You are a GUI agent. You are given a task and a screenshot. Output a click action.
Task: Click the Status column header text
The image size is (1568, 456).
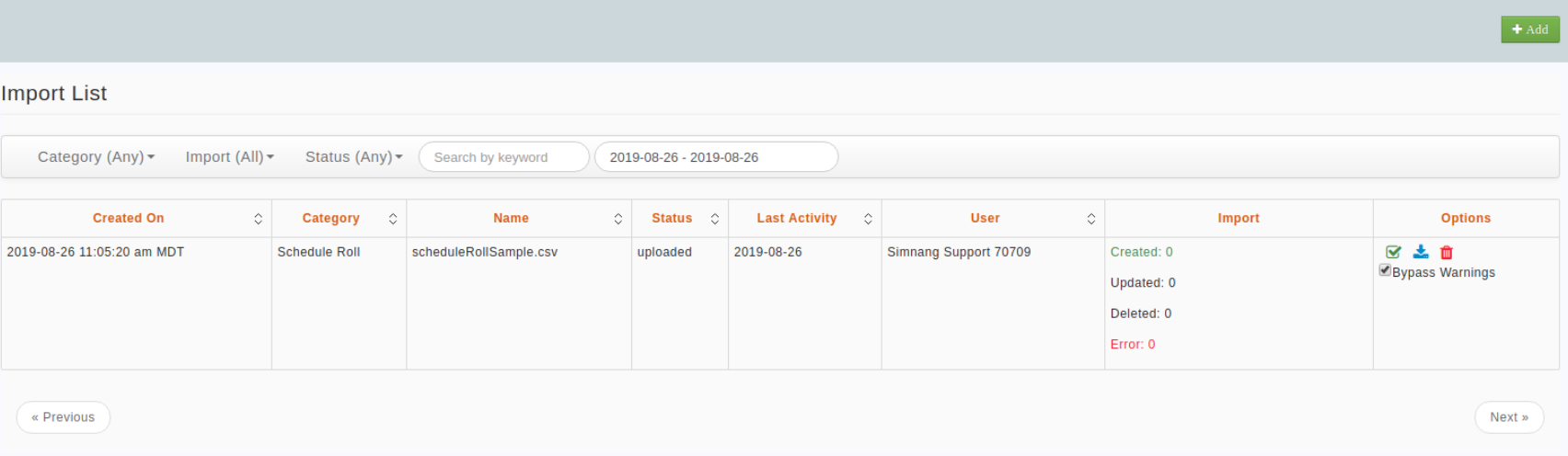(672, 219)
